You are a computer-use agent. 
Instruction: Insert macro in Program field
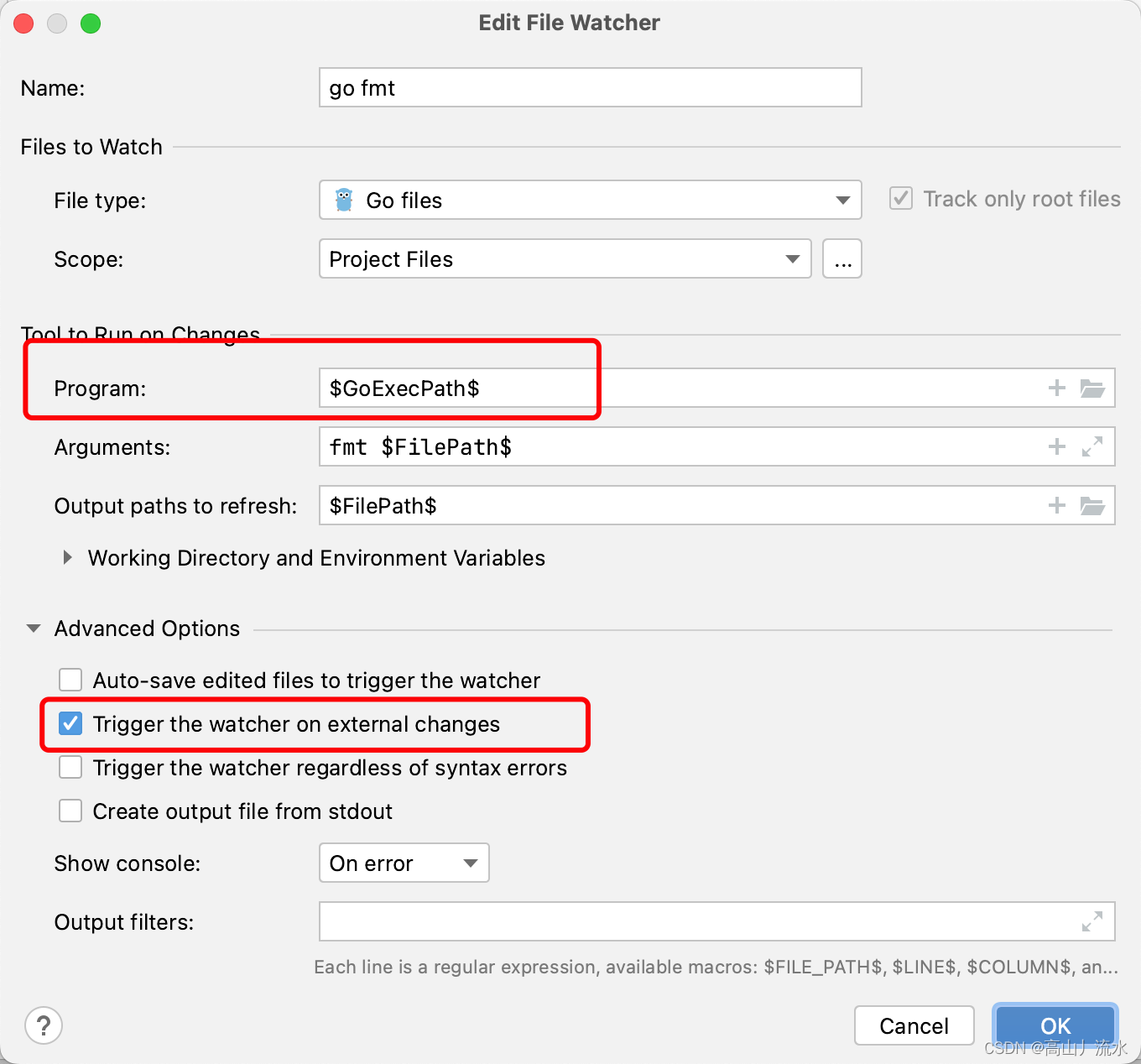[1056, 388]
